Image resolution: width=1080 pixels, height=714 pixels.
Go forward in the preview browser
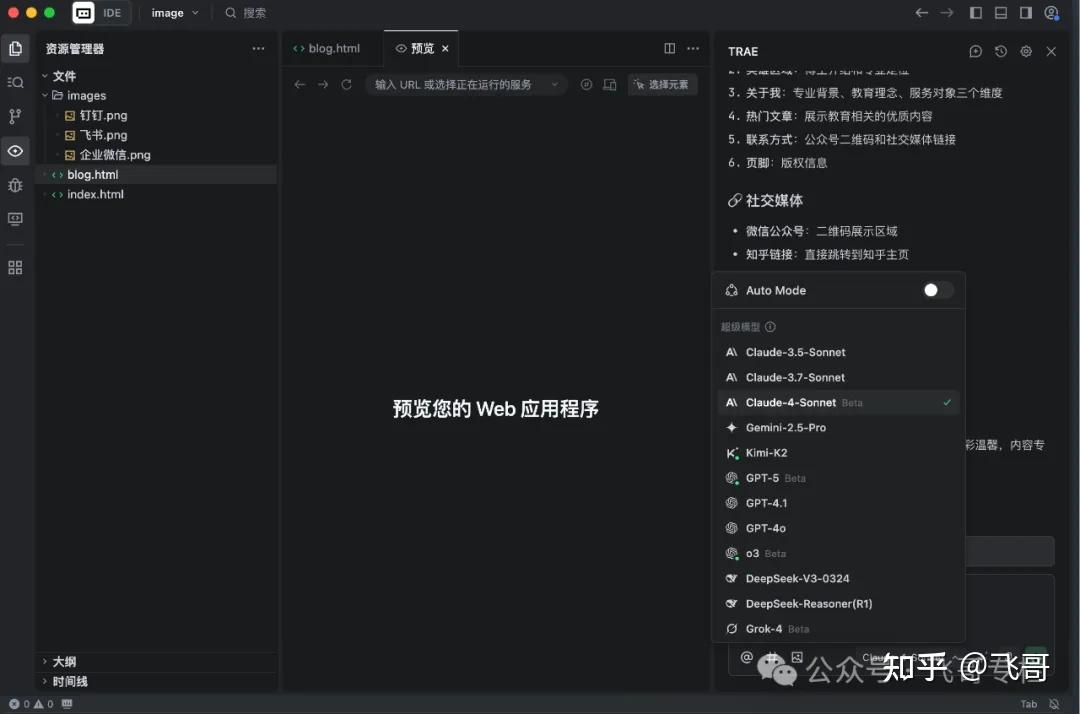point(323,85)
